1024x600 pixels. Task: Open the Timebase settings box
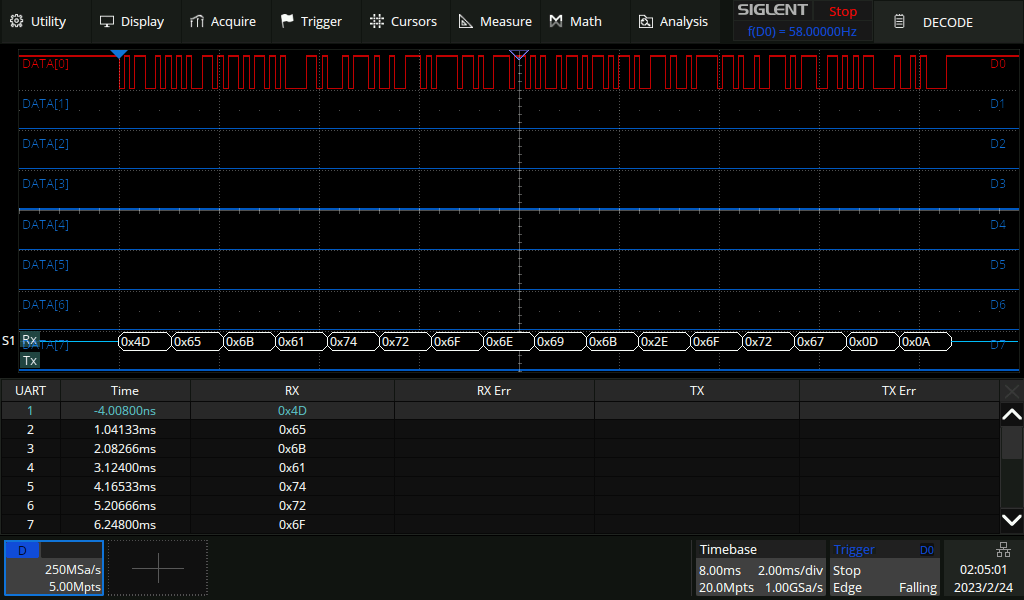(x=761, y=568)
